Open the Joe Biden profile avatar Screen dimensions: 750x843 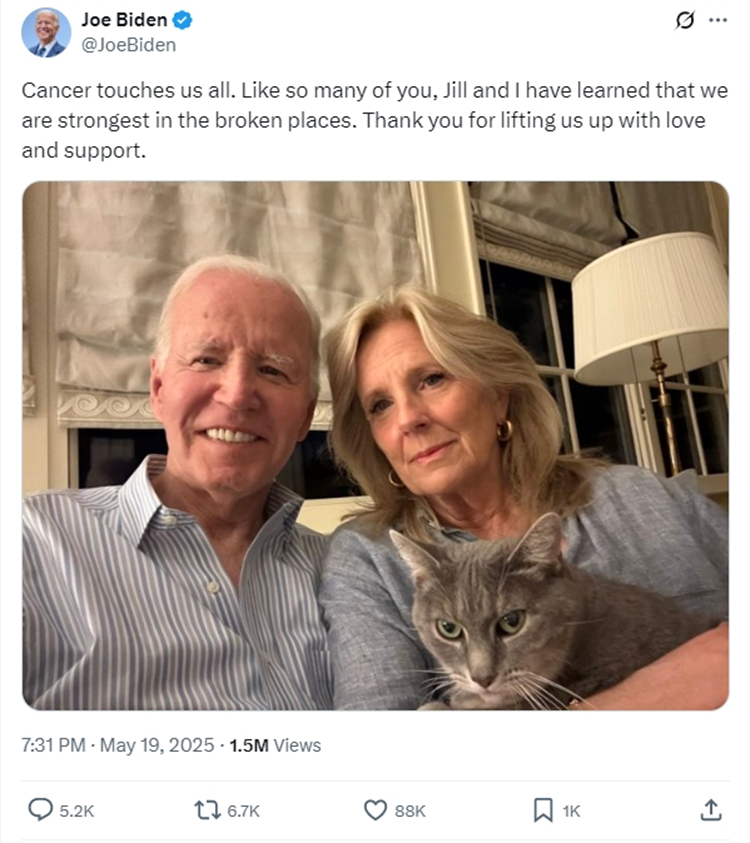[46, 32]
